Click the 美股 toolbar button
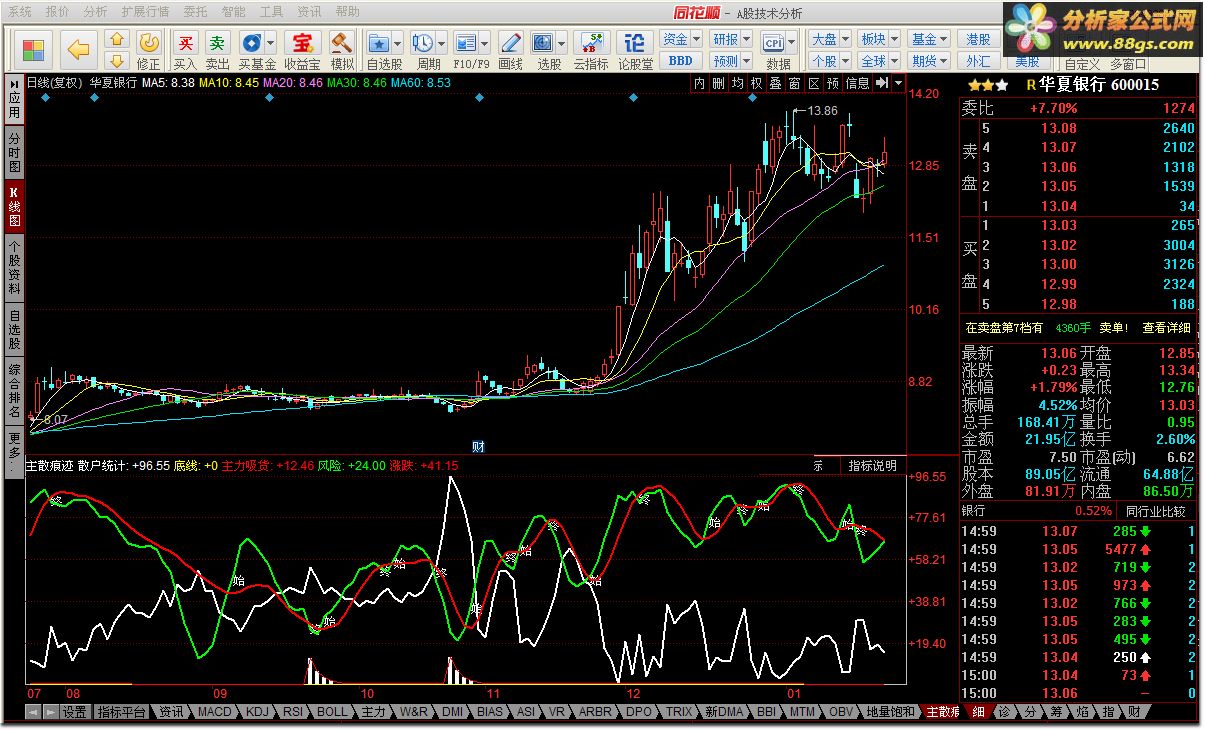This screenshot has width=1205, height=730. (x=1027, y=61)
